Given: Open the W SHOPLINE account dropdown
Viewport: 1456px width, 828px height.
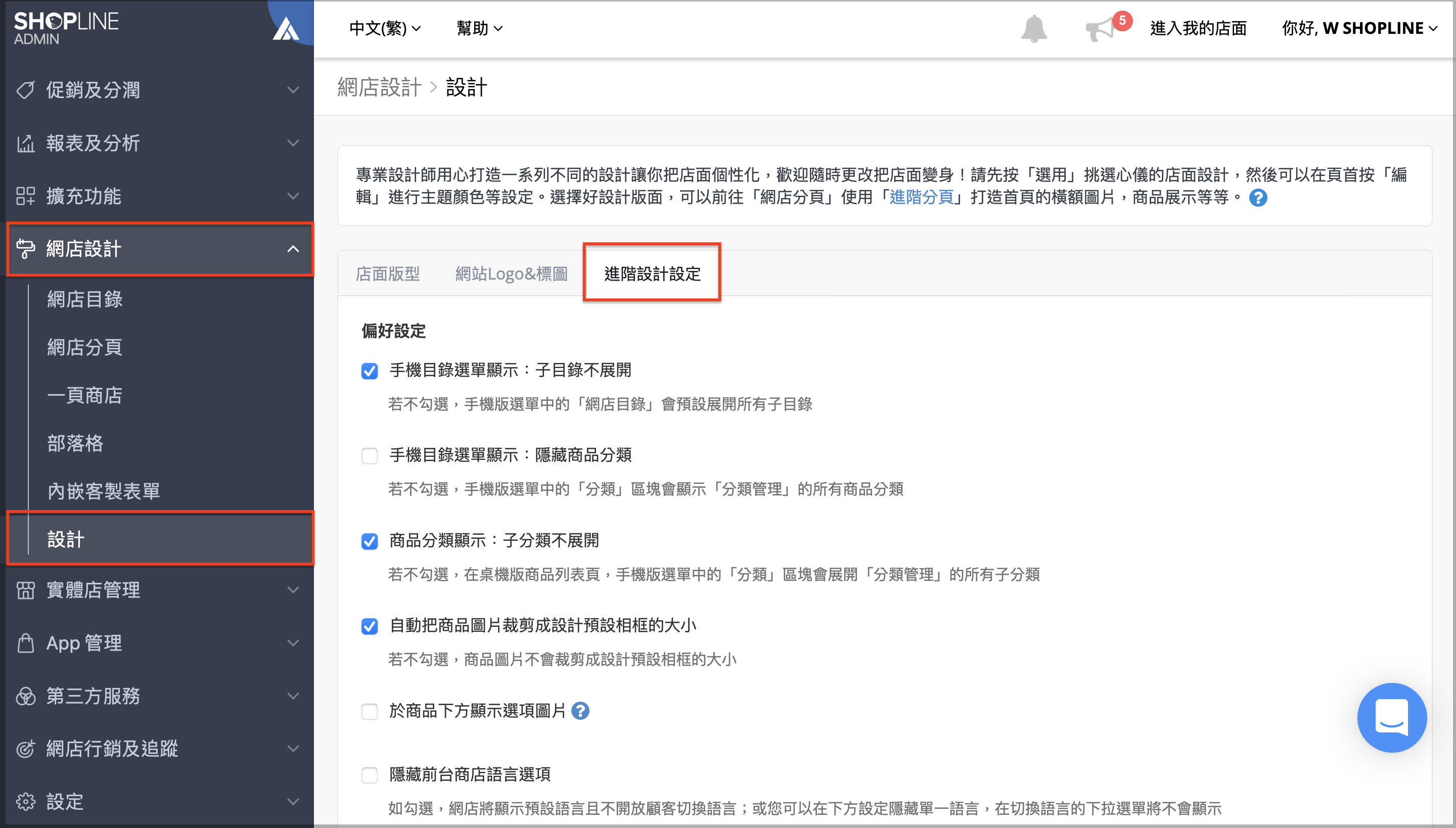Looking at the screenshot, I should tap(1359, 28).
